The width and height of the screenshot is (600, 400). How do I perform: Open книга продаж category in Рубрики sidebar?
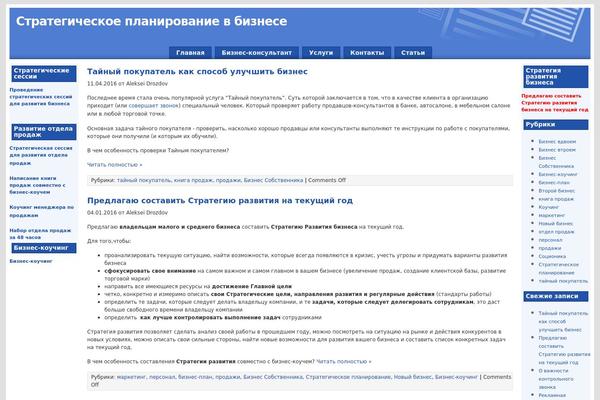pyautogui.click(x=556, y=199)
